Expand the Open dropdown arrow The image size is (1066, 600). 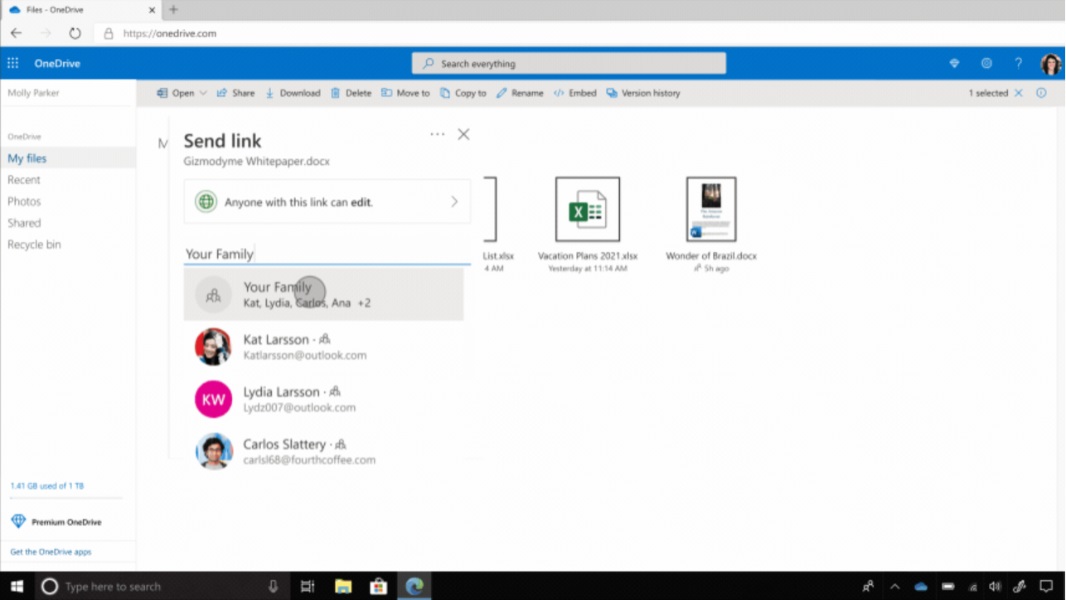tap(203, 93)
